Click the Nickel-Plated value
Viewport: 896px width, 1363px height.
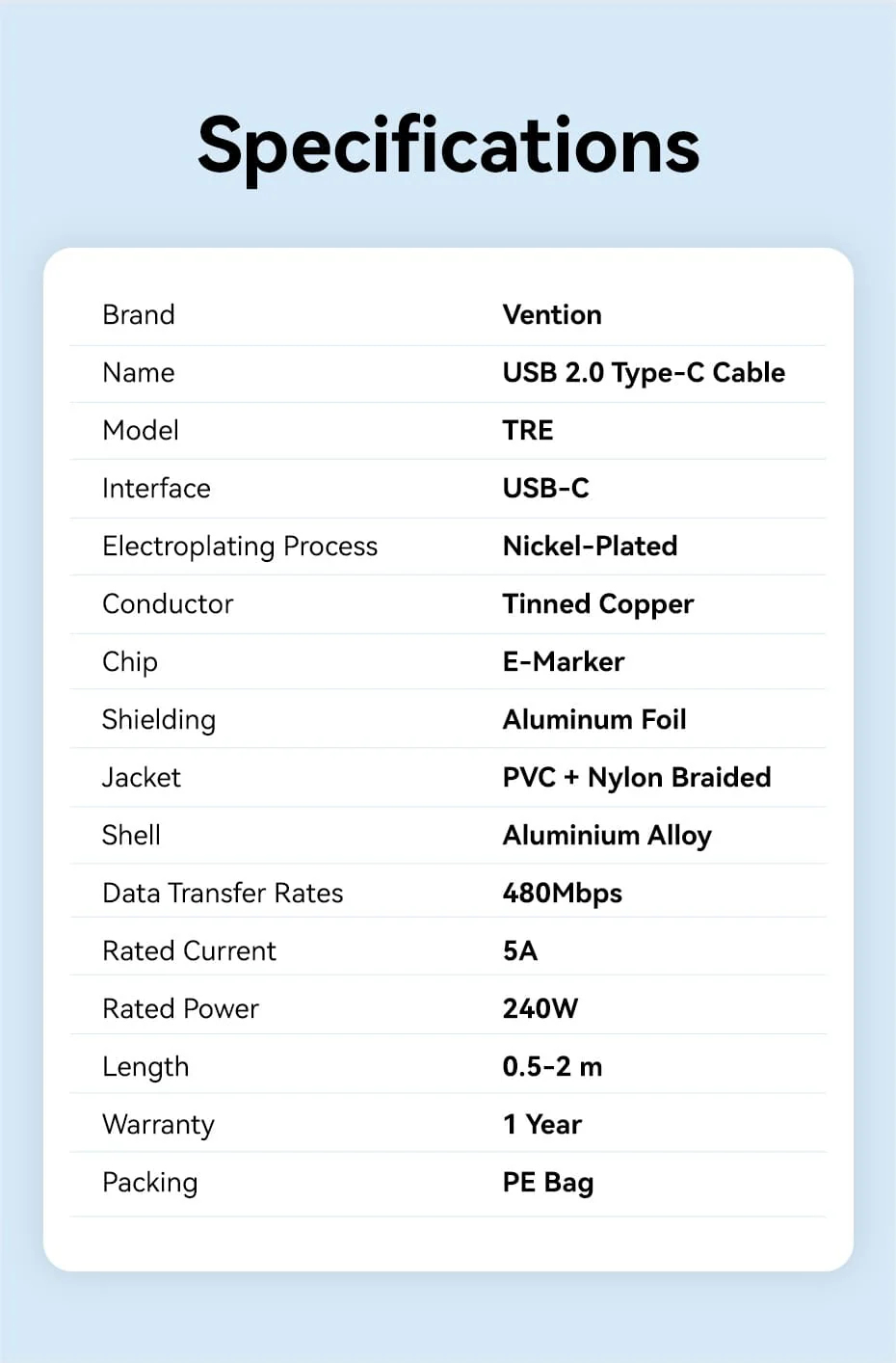click(590, 547)
